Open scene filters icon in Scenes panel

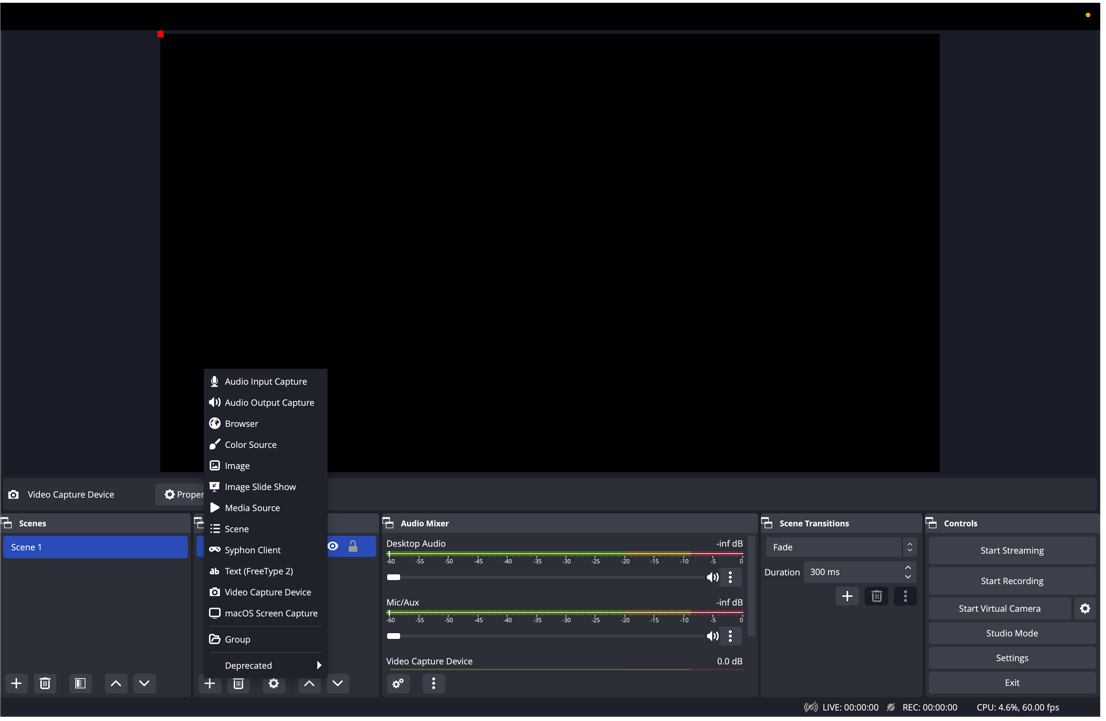tap(80, 686)
